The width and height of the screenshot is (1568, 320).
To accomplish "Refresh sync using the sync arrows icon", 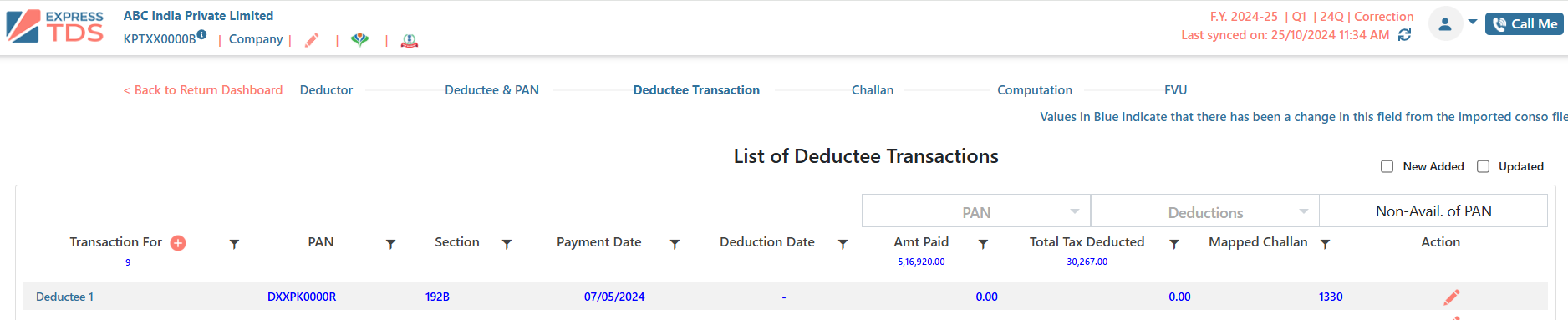I will pyautogui.click(x=1405, y=35).
